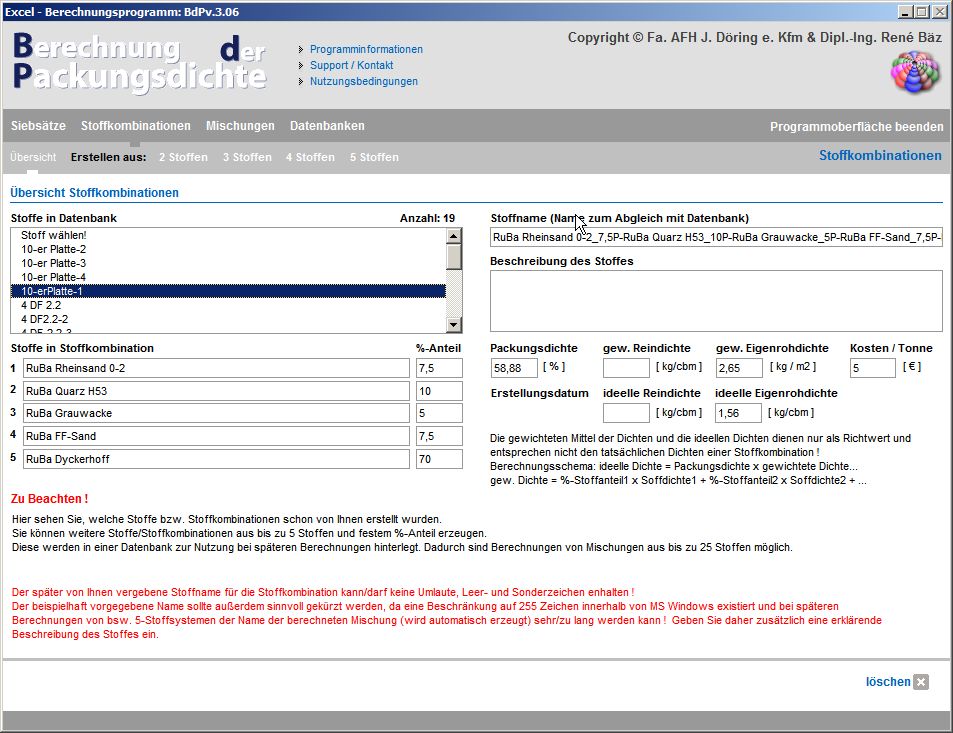Maximize the Excel program window

pos(921,12)
